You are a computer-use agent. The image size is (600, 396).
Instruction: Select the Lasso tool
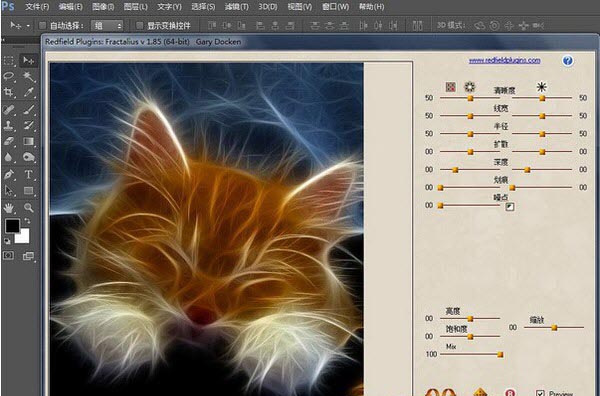pos(8,76)
